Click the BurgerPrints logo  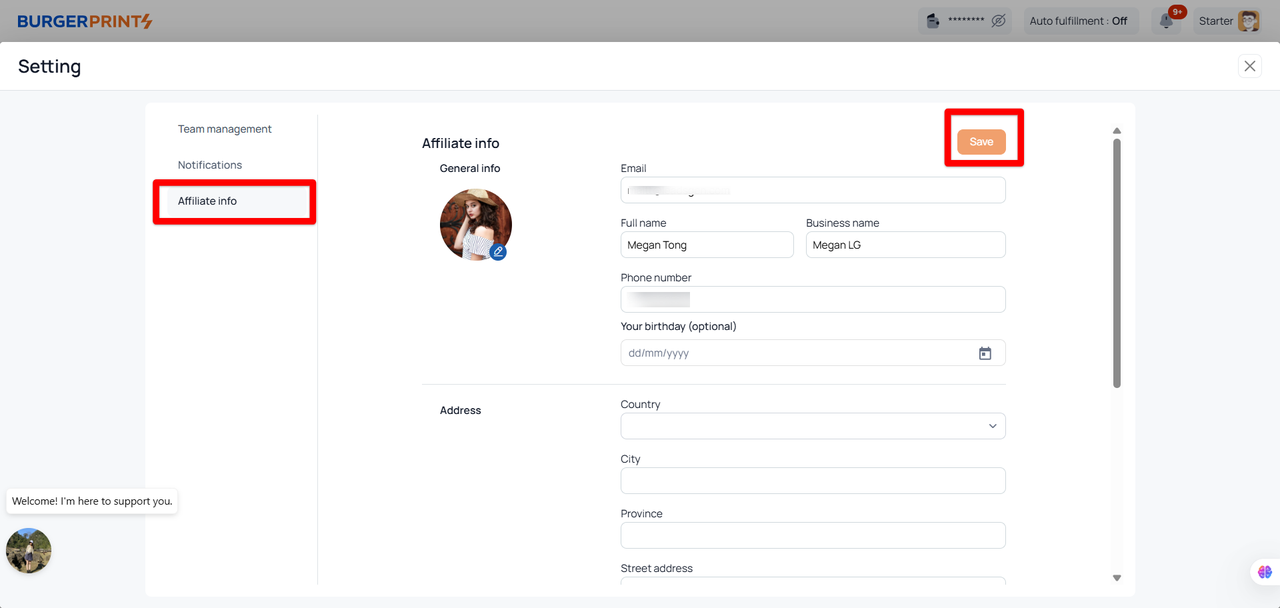pos(85,21)
